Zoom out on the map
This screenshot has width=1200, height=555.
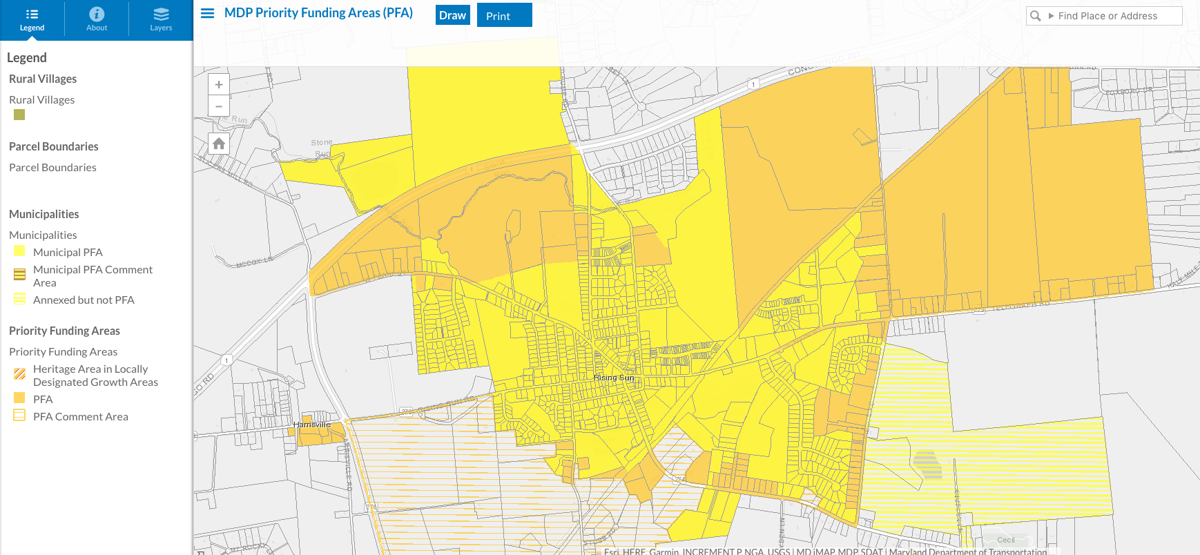point(219,106)
